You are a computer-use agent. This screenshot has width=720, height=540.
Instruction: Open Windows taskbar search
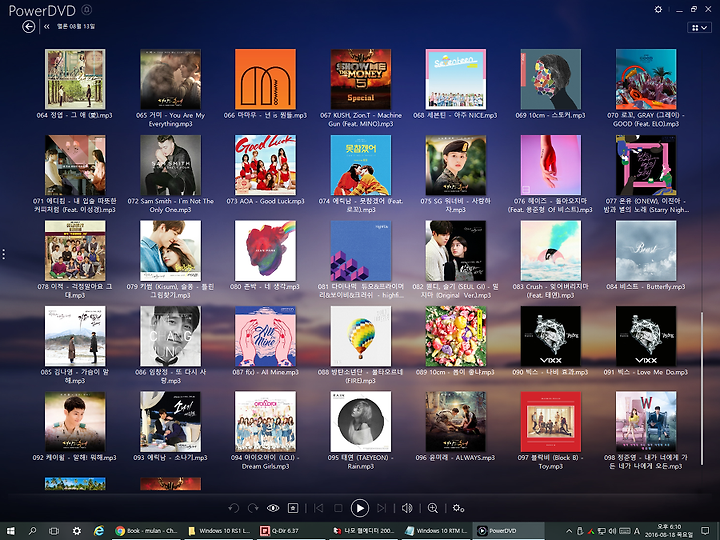coord(32,531)
